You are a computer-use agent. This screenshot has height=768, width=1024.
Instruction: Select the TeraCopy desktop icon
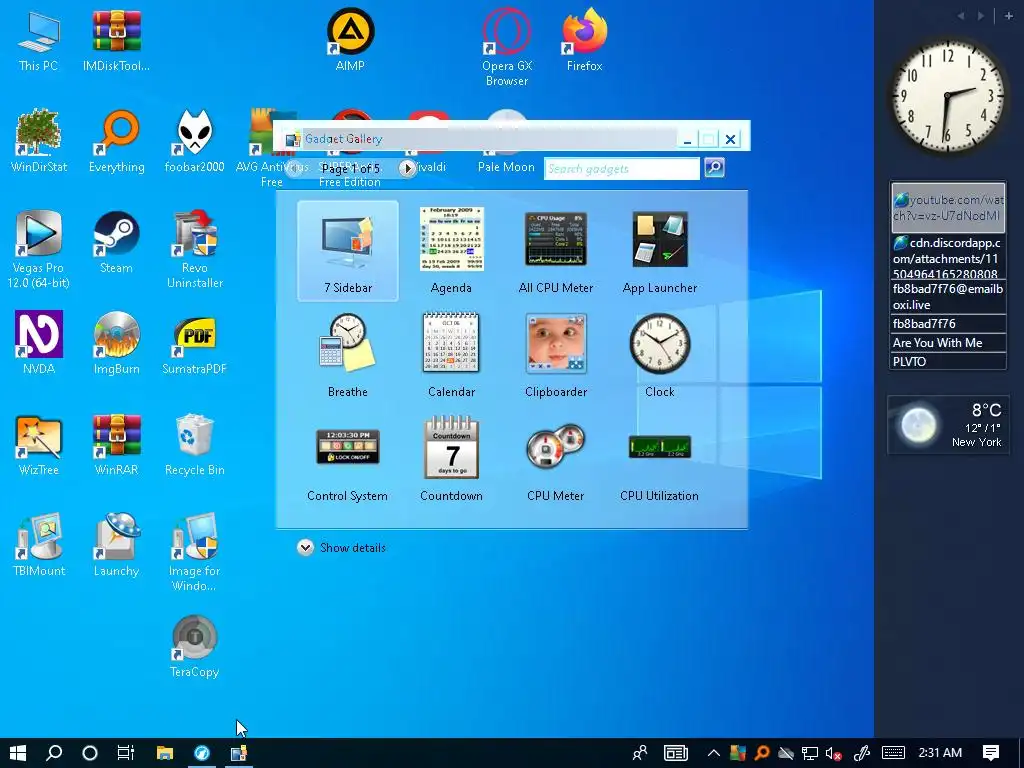(x=195, y=647)
